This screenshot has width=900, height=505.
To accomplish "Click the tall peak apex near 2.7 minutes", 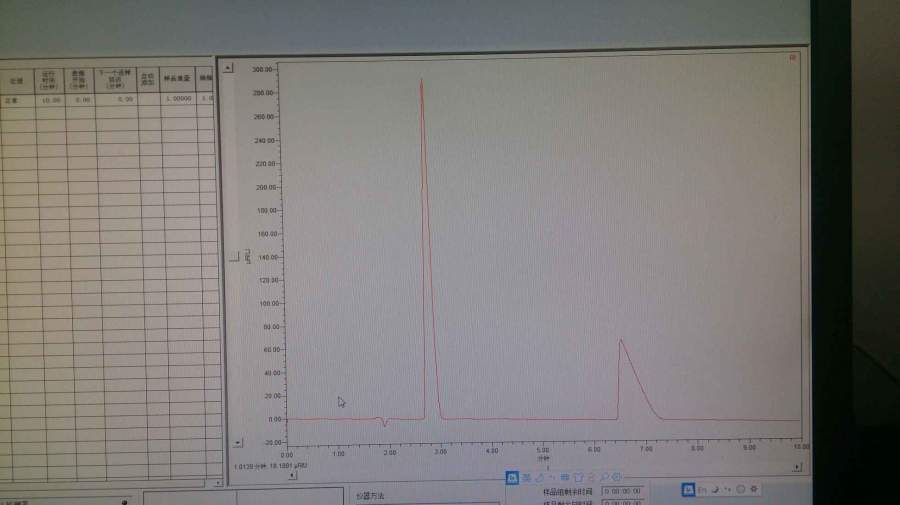I will point(421,80).
